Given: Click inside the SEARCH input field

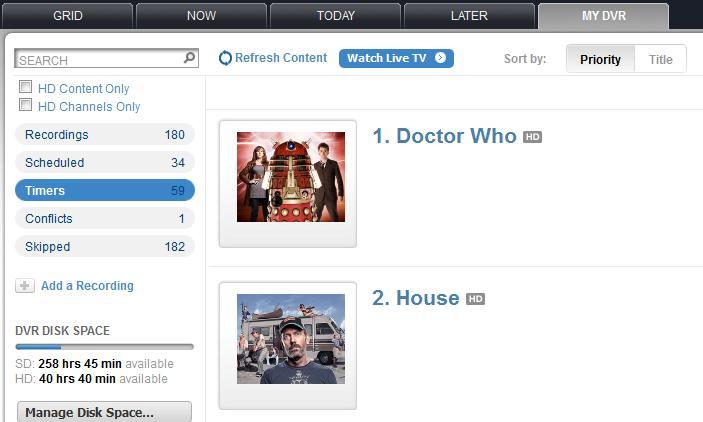Looking at the screenshot, I should pos(100,59).
